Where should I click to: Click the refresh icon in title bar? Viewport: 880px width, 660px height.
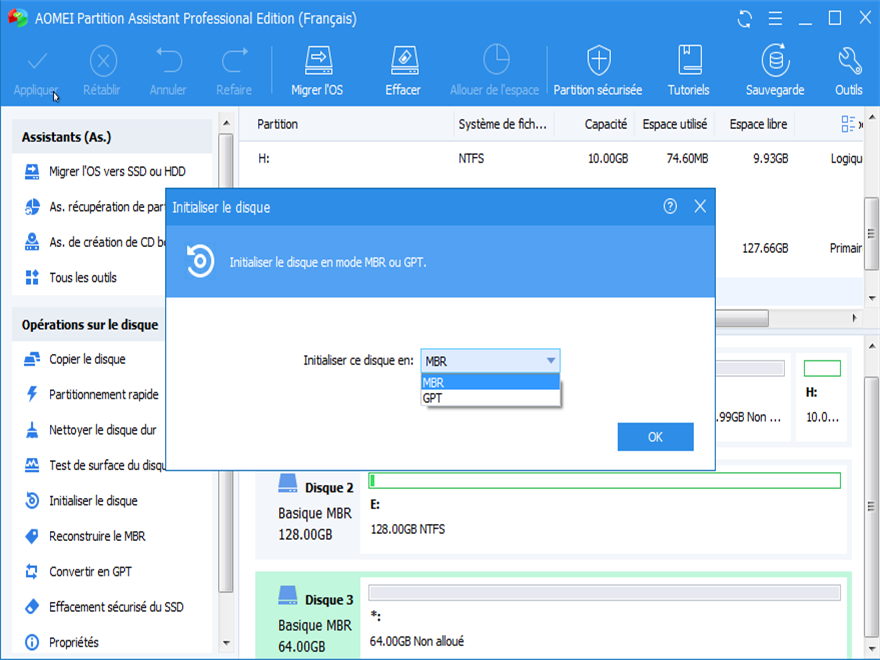(744, 18)
